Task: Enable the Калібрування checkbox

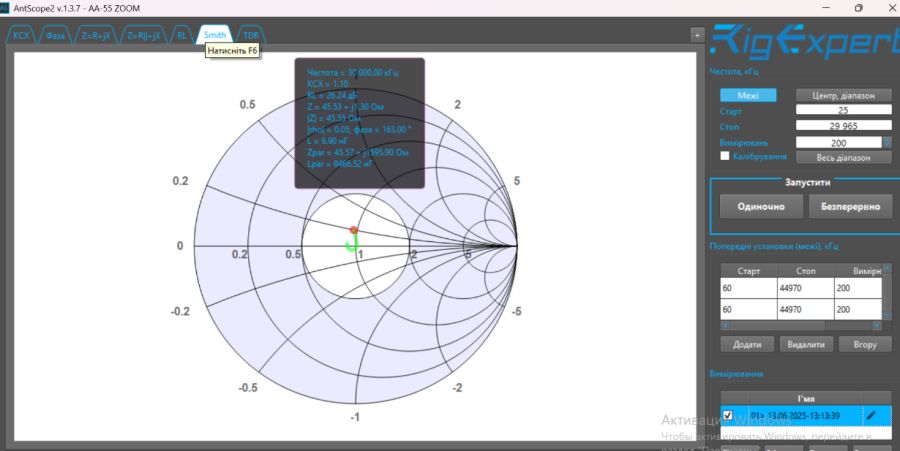Action: click(725, 157)
